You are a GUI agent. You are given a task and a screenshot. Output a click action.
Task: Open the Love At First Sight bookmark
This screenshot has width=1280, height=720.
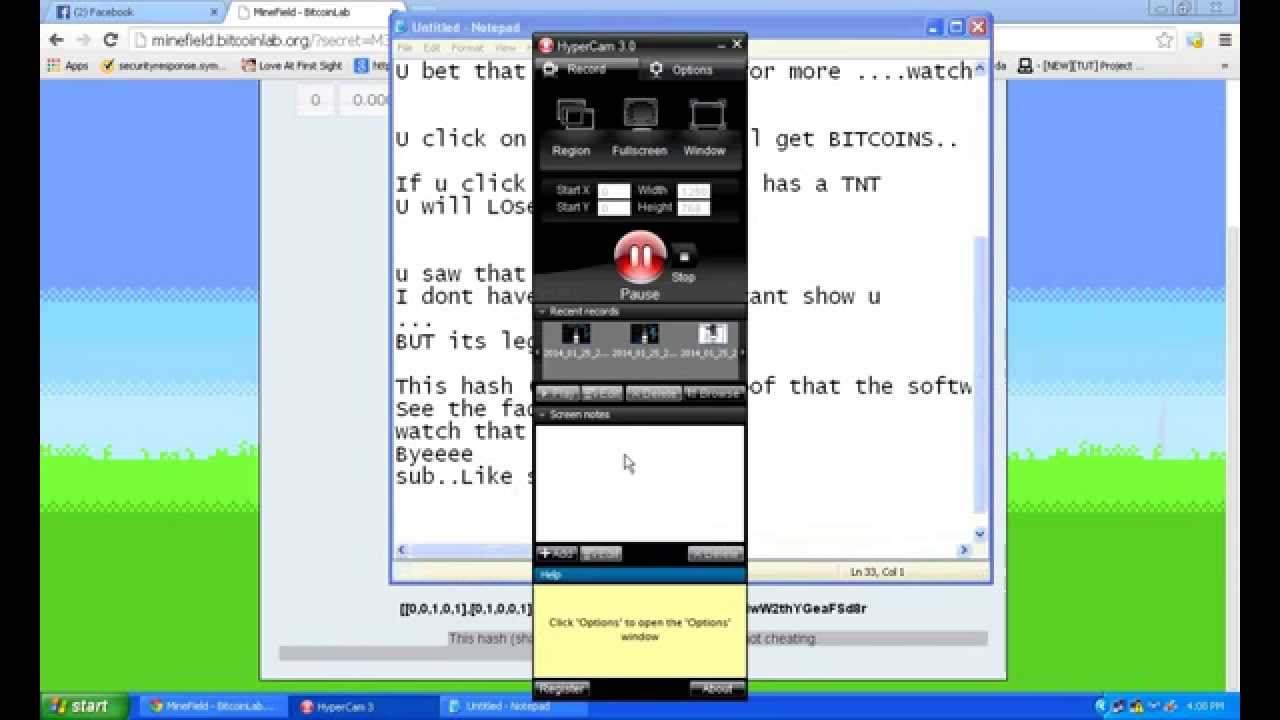[291, 66]
